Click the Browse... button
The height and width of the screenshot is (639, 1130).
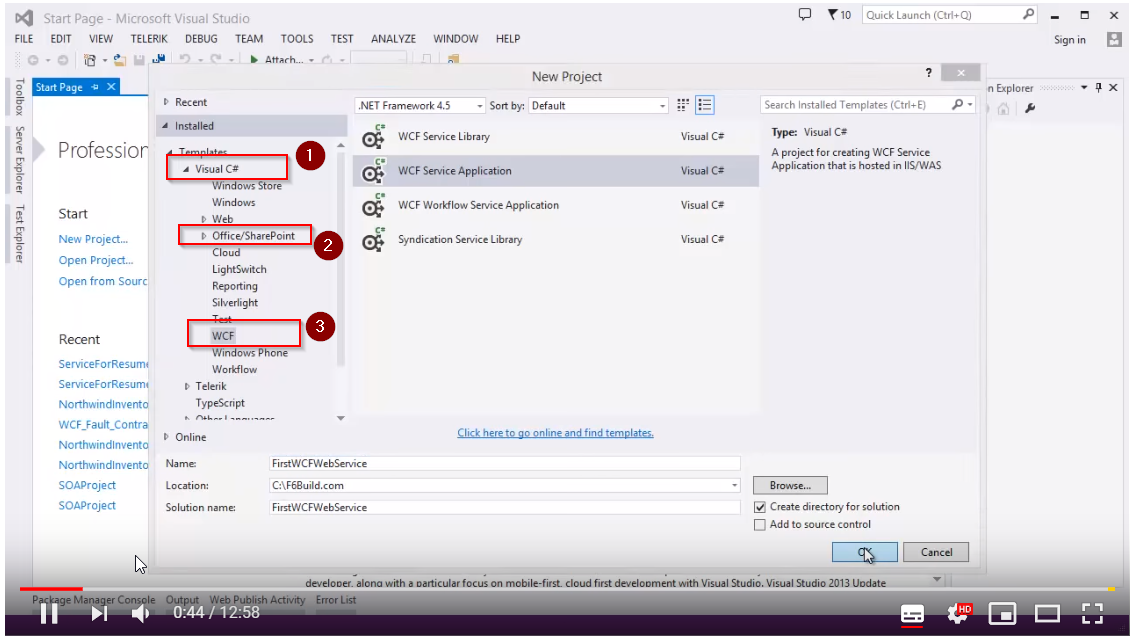pos(790,486)
